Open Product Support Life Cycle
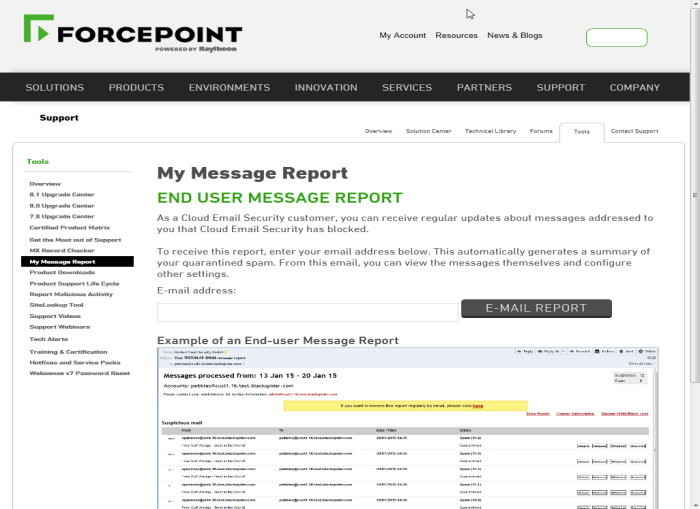Viewport: 700px width, 509px height. 74,284
